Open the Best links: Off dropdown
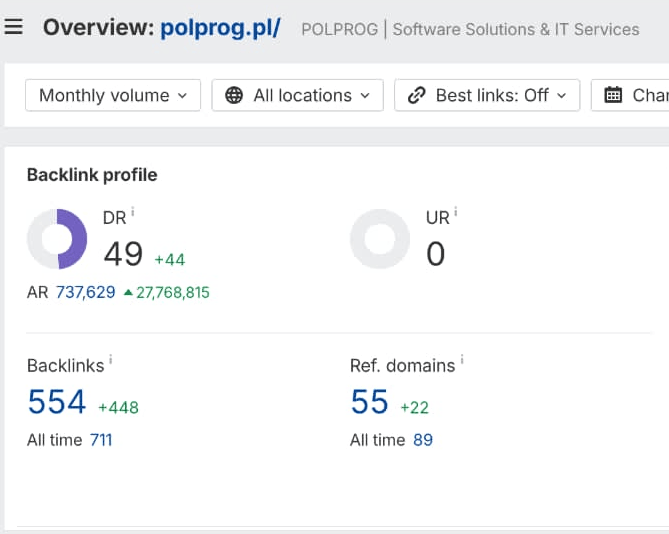This screenshot has height=534, width=669. click(487, 95)
